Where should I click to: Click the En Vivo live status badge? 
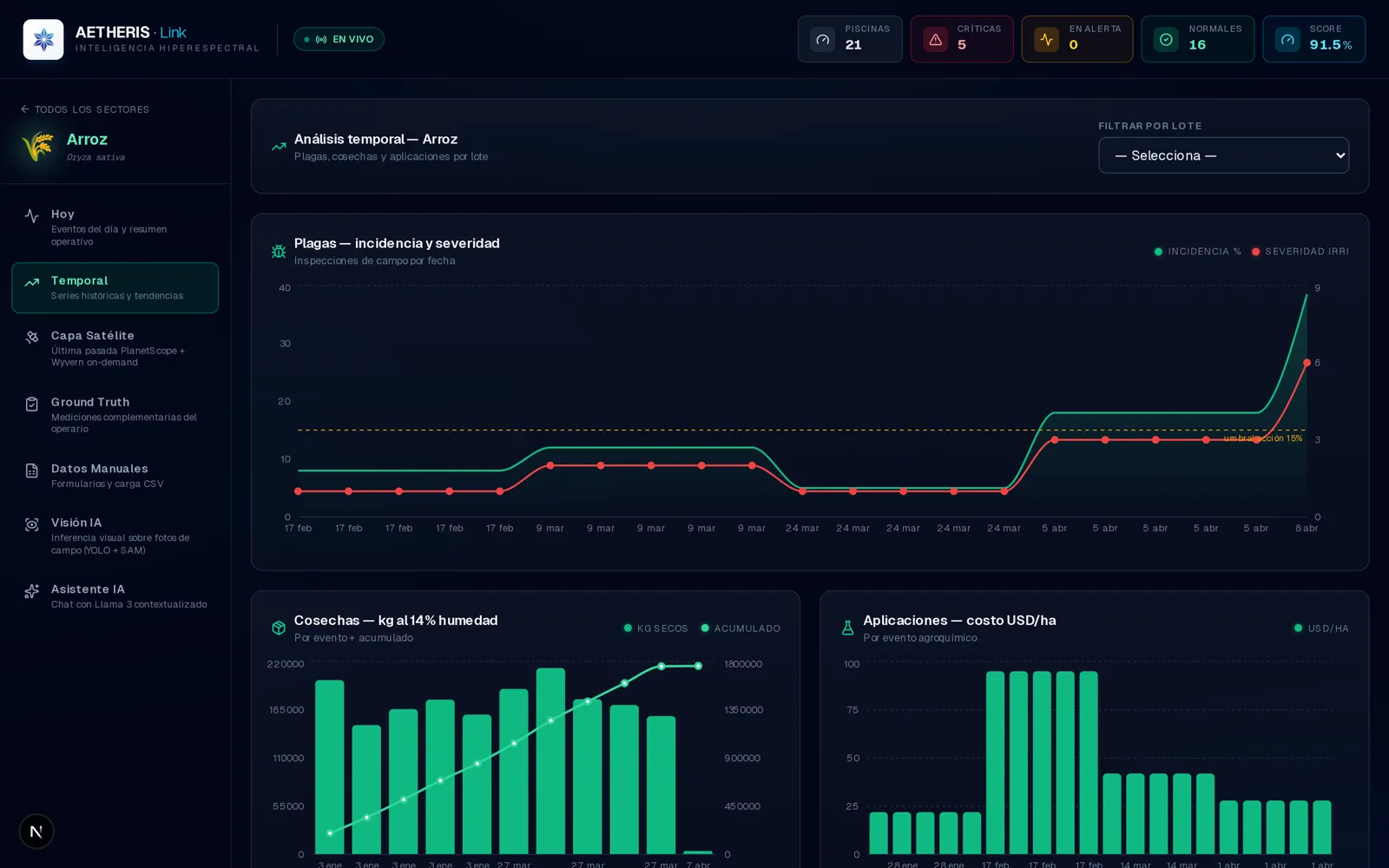tap(339, 39)
